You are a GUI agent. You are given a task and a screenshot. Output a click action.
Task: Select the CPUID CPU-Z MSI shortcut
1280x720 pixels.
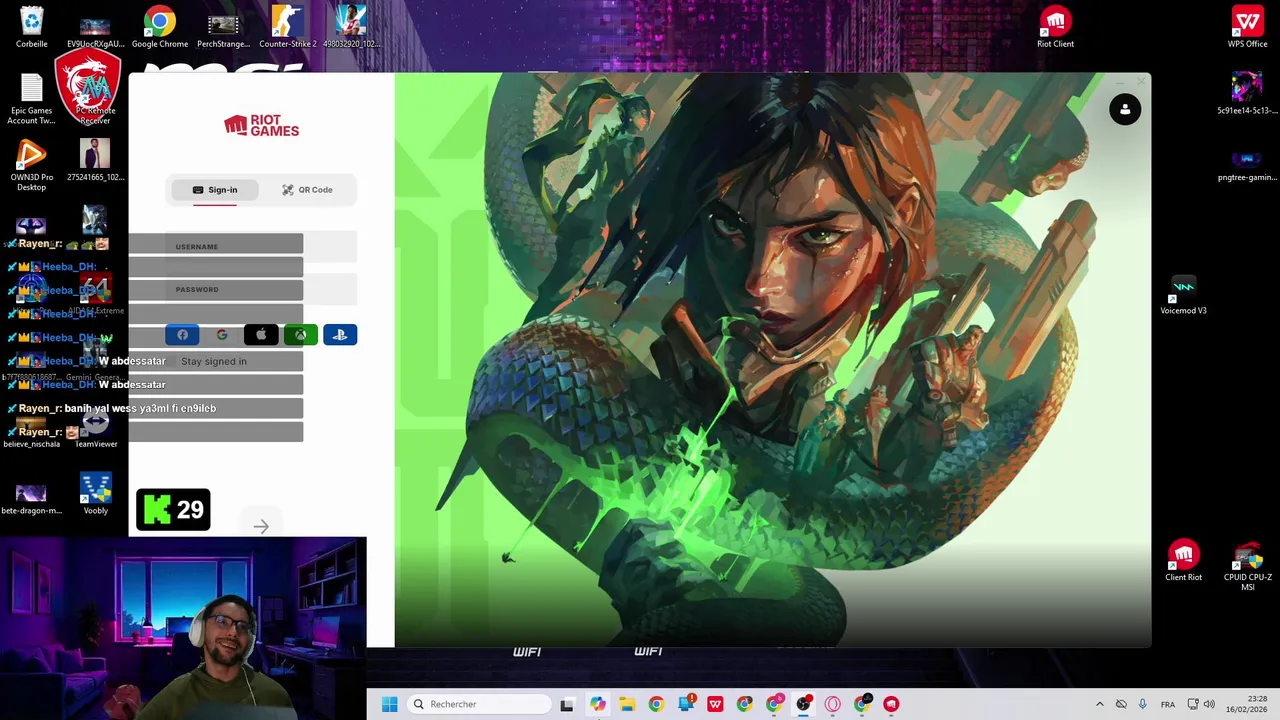(x=1248, y=566)
